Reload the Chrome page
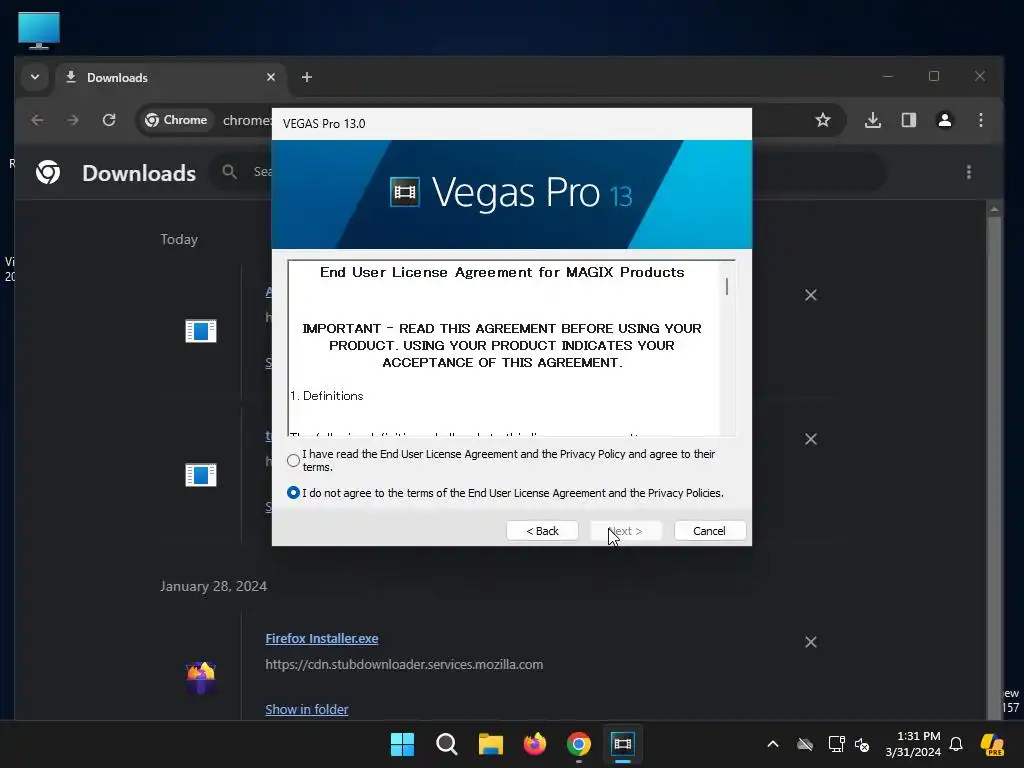This screenshot has height=768, width=1024. click(109, 120)
